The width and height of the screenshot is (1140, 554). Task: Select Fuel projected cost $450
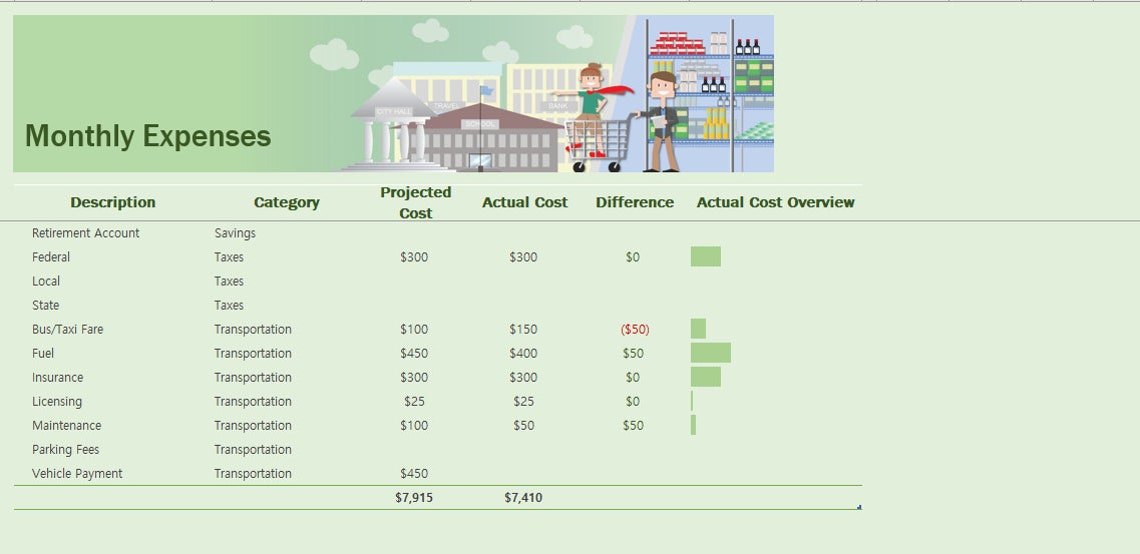coord(414,353)
